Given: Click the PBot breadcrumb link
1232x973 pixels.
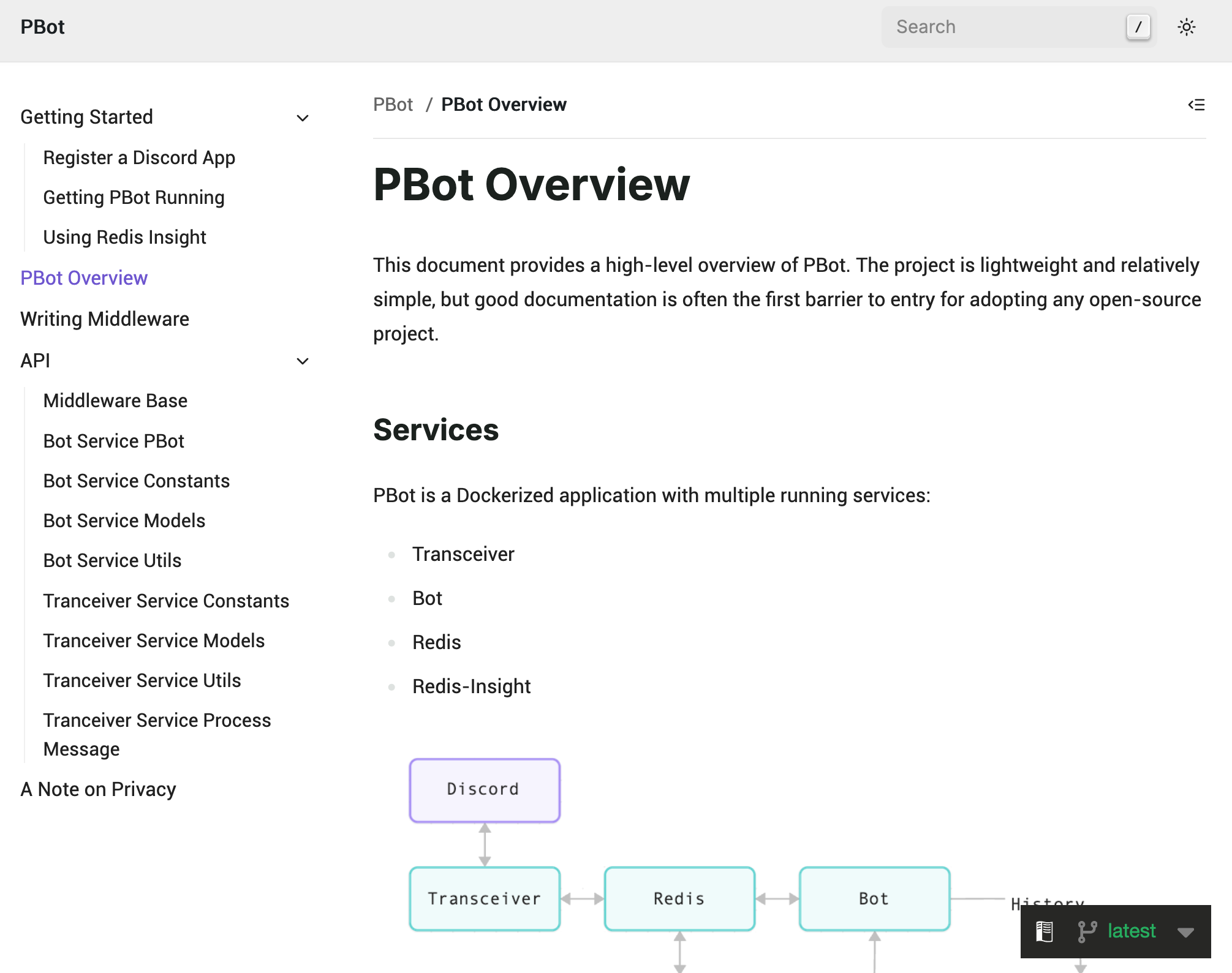Looking at the screenshot, I should coord(393,105).
